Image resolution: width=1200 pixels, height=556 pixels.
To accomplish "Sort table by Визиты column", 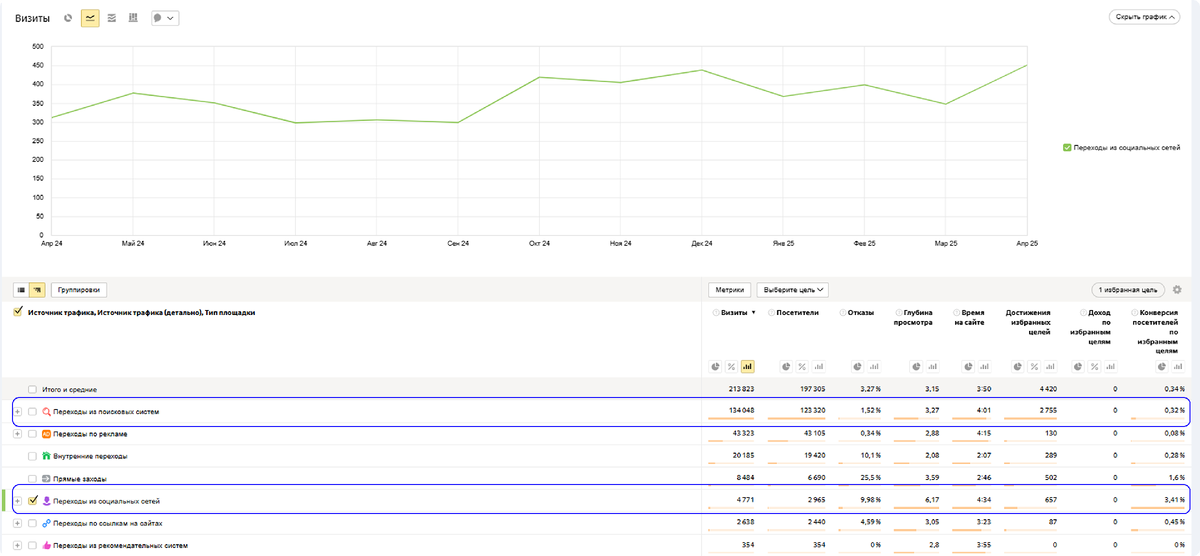I will click(x=736, y=312).
